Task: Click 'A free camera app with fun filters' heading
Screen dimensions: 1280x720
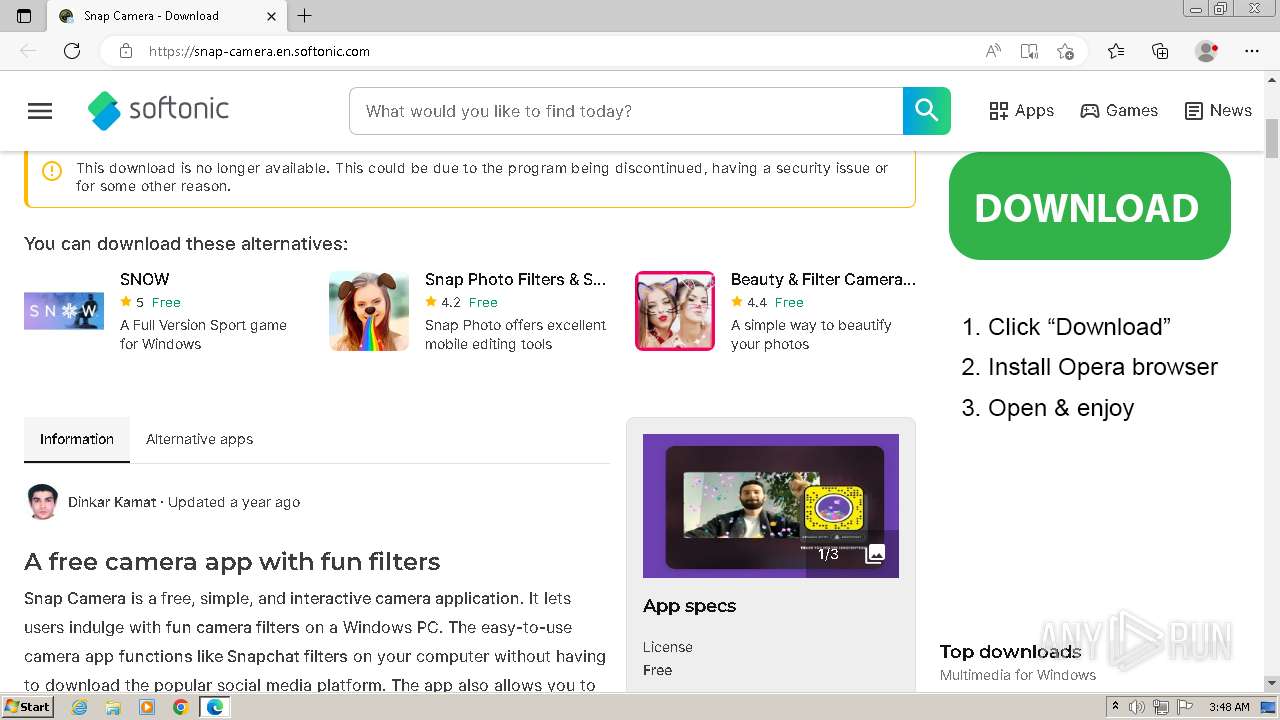Action: tap(232, 562)
